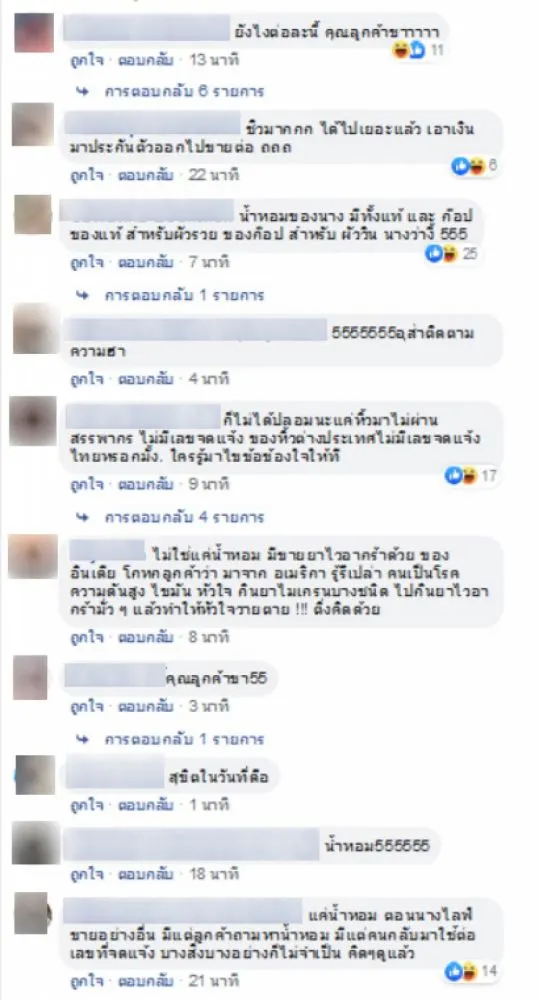The width and height of the screenshot is (539, 1000).
Task: Open the 18 minutes timestamp link
Action: (214, 874)
